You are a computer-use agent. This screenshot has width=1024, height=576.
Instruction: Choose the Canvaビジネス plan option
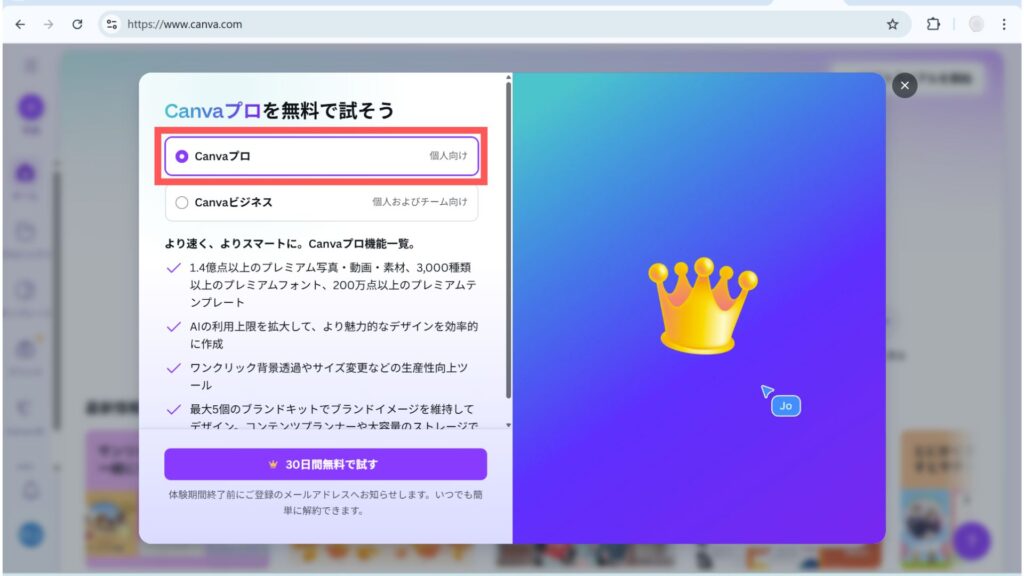(x=182, y=202)
